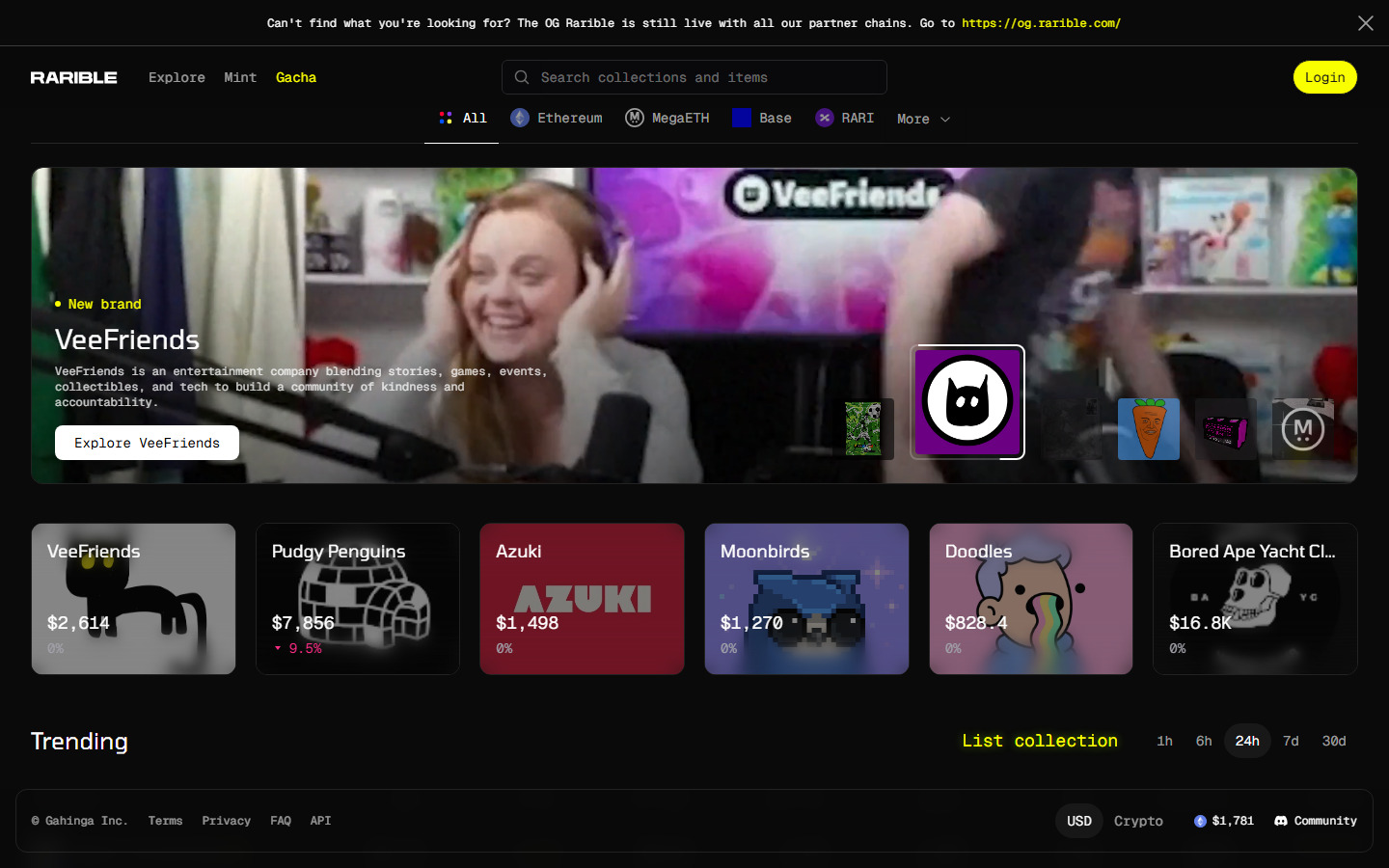Click the Trending section heading
The width and height of the screenshot is (1389, 868).
click(79, 741)
